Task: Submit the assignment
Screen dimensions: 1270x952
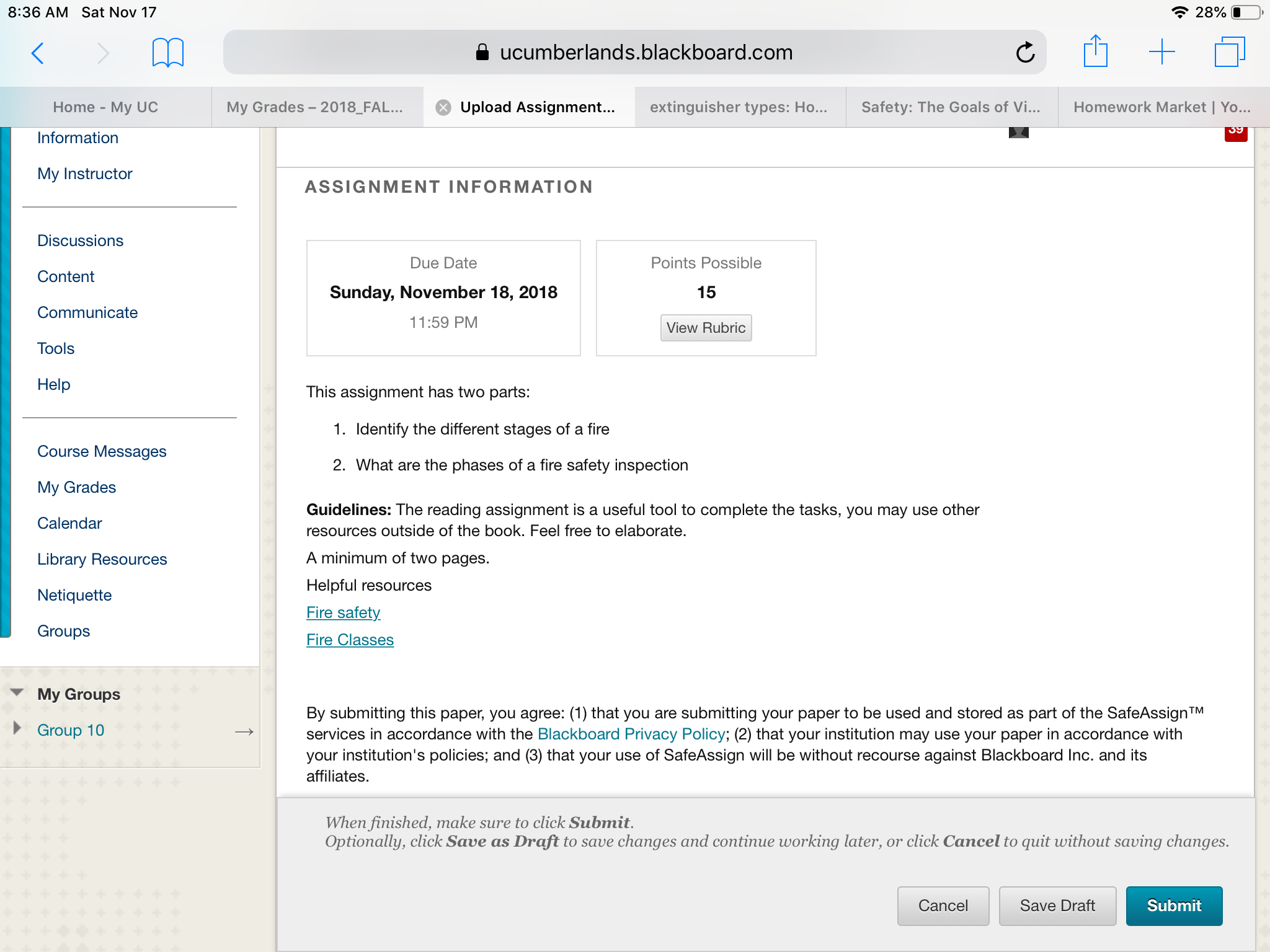Action: pyautogui.click(x=1174, y=906)
